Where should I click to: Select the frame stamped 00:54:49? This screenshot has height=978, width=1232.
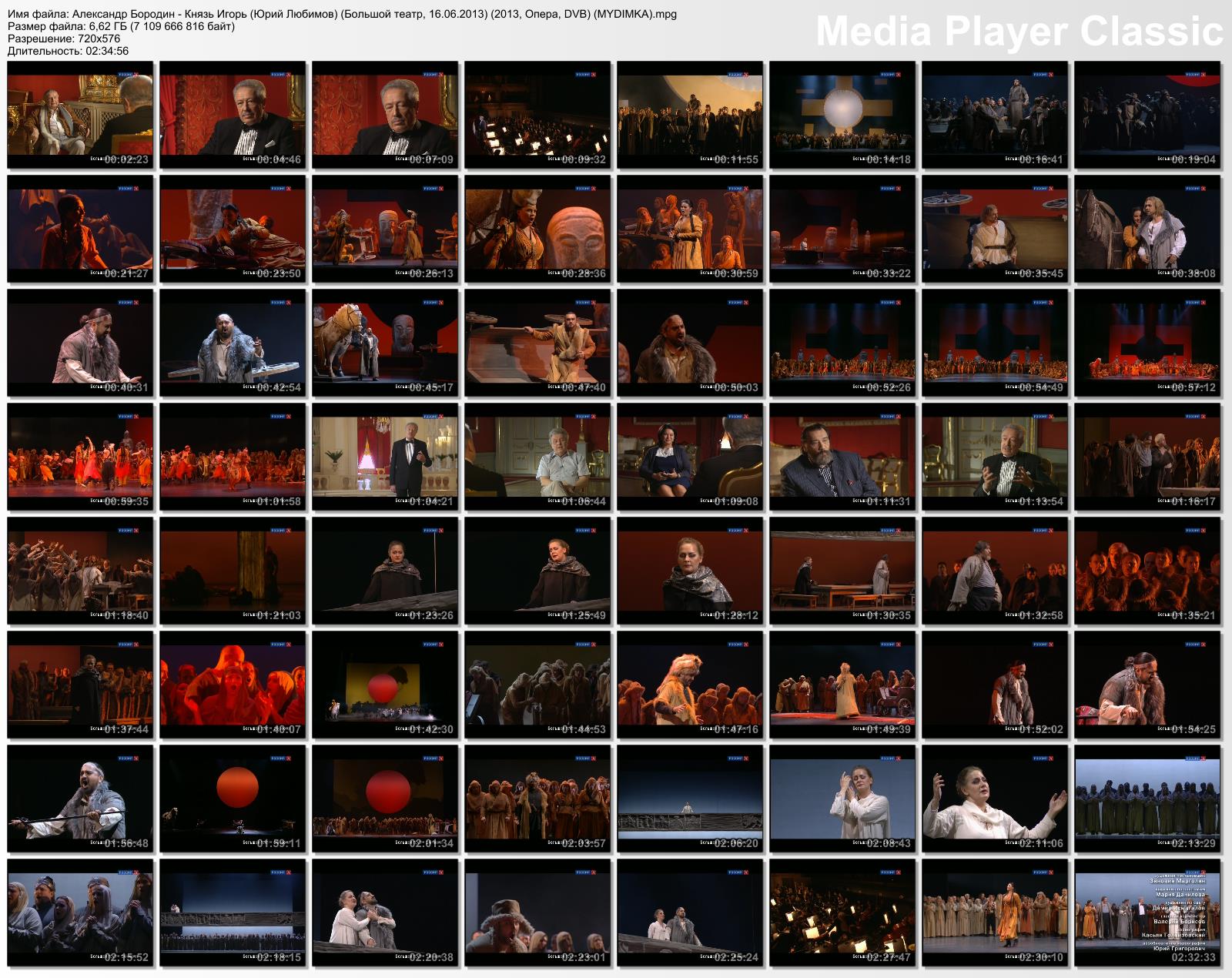coord(995,343)
